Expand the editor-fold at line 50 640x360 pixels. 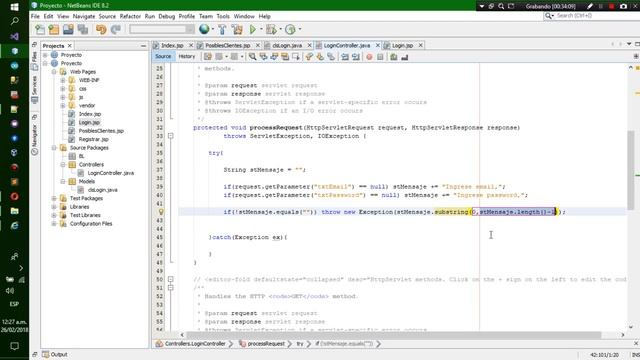[171, 279]
